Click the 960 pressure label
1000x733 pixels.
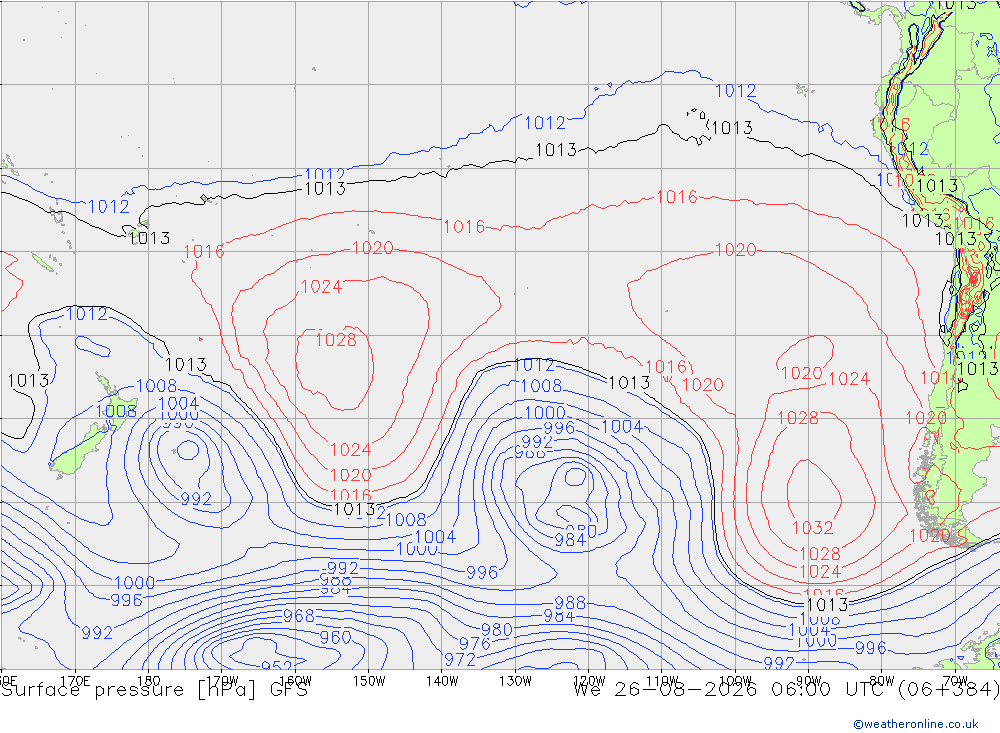pos(335,637)
